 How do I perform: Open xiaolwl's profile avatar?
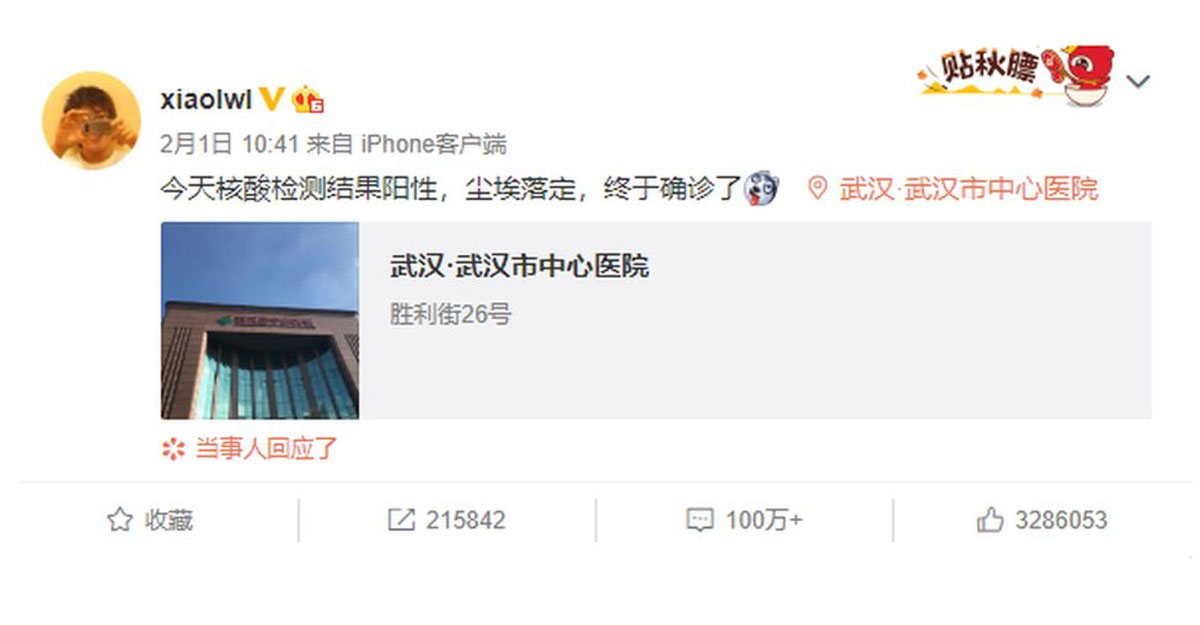pyautogui.click(x=91, y=121)
